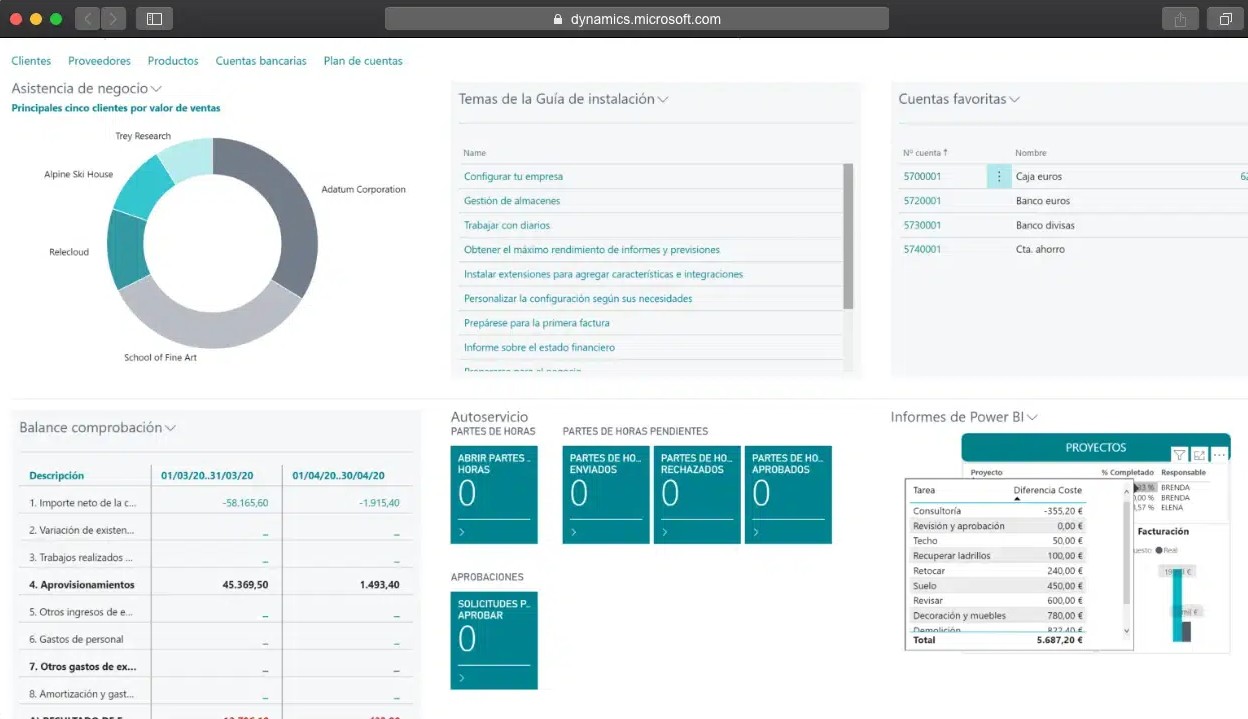This screenshot has width=1248, height=719.
Task: Open Obtener el máximo rendimiento de informes link
Action: pos(592,250)
